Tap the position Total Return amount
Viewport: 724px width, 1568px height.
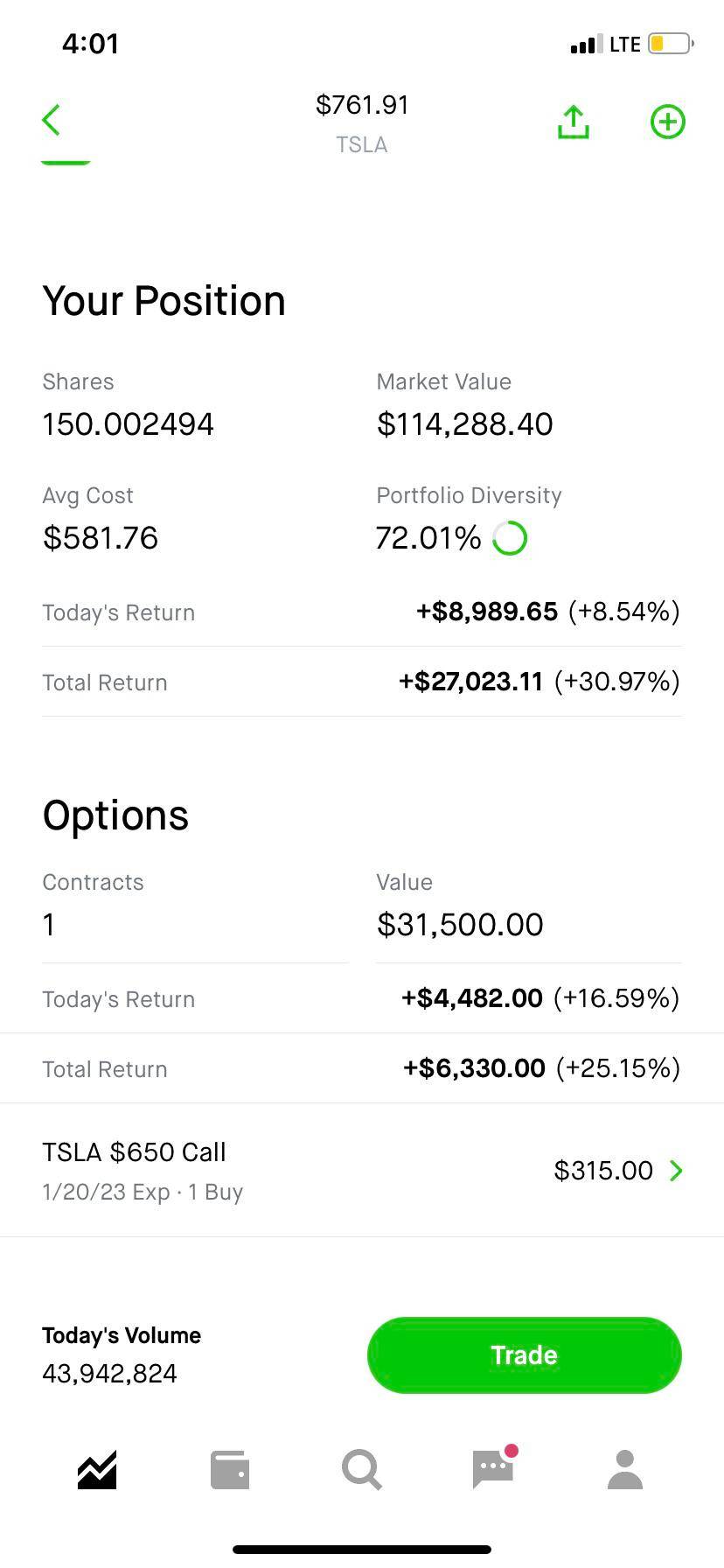point(471,682)
